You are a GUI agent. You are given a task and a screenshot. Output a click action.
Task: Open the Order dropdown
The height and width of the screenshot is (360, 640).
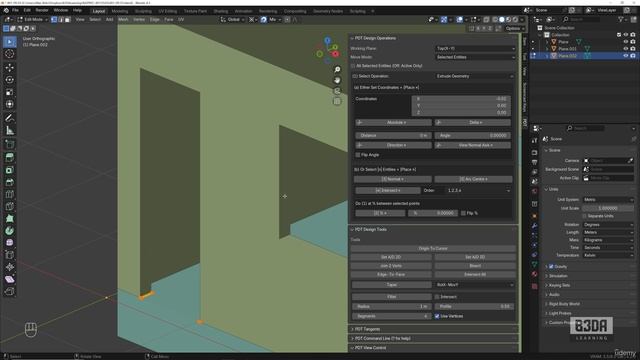click(x=478, y=191)
